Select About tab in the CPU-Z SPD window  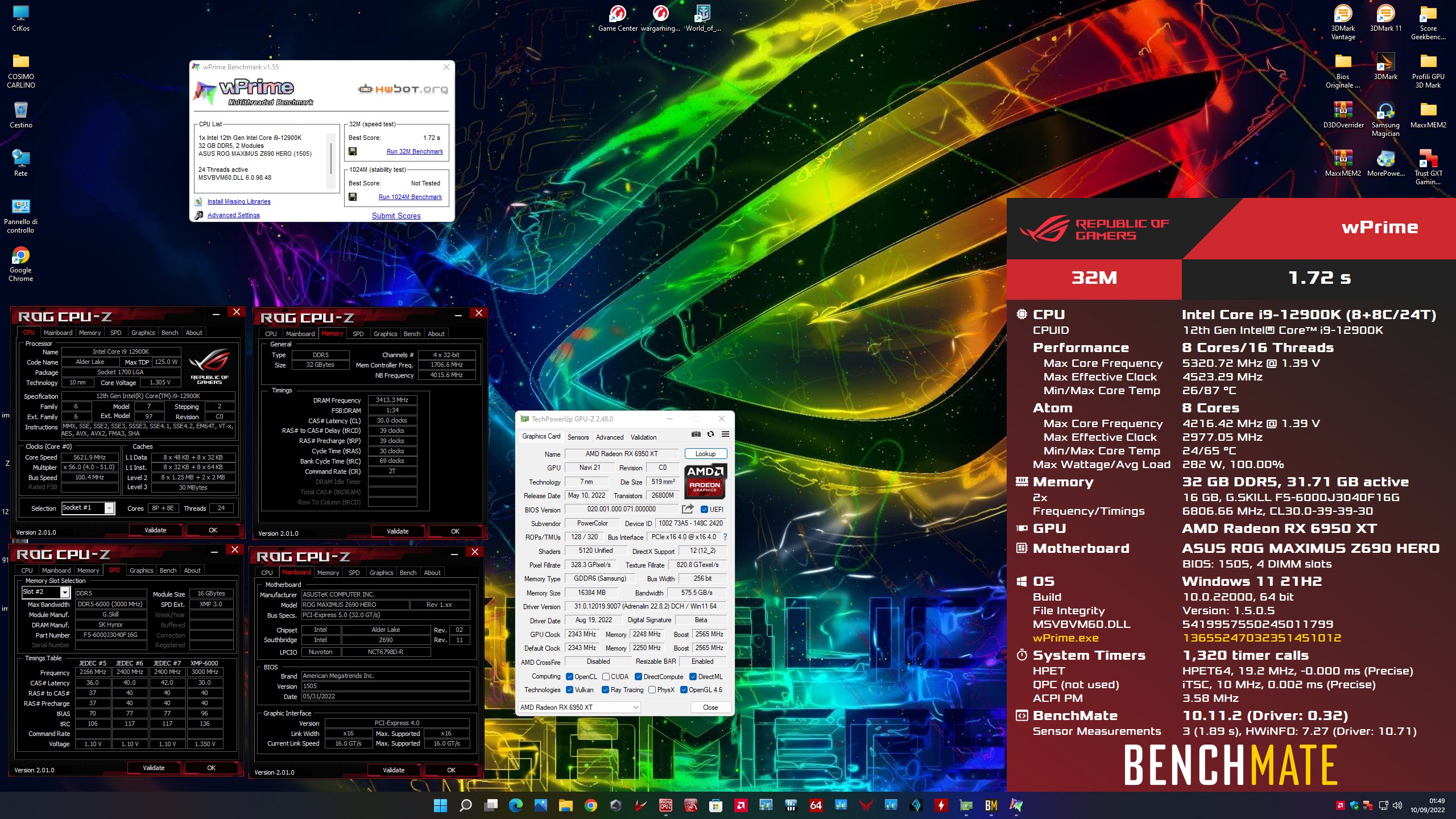192,570
